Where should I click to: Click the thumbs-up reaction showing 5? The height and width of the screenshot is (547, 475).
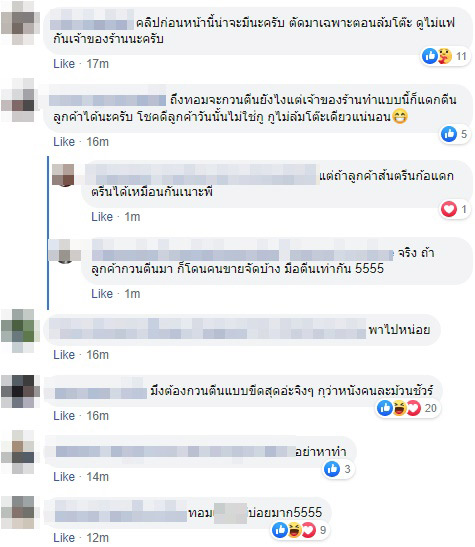[x=454, y=134]
